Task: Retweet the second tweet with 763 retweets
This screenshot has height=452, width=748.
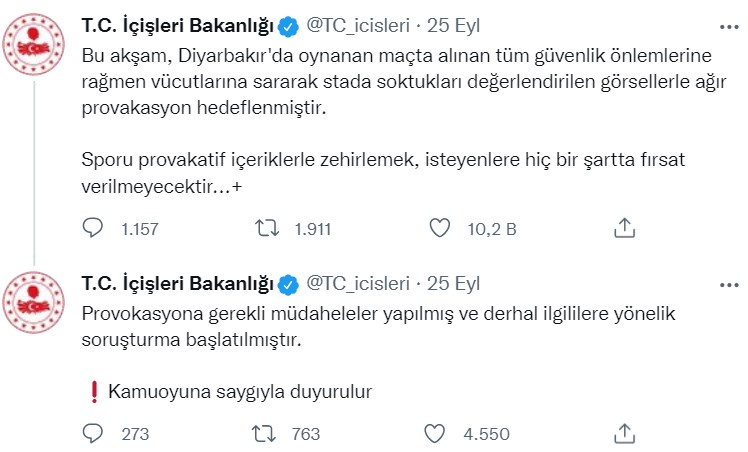Action: (265, 433)
